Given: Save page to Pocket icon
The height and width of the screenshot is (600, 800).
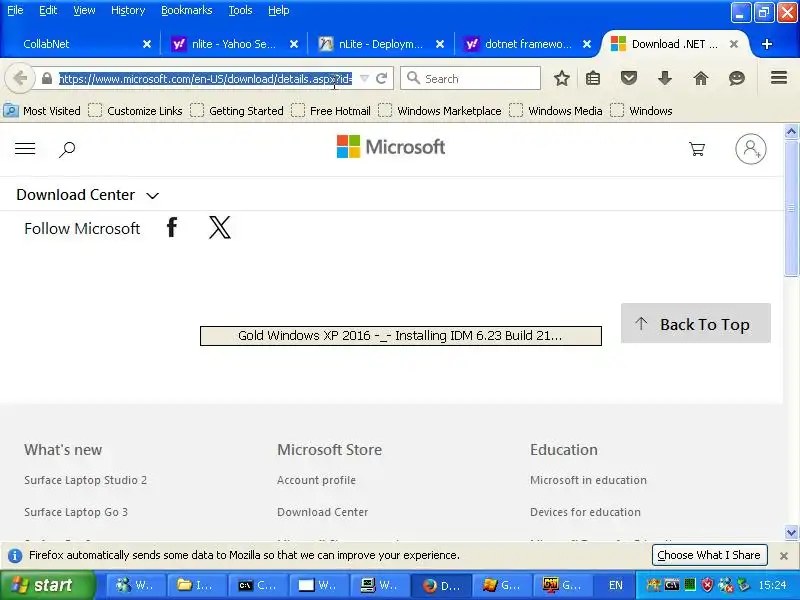Looking at the screenshot, I should (x=629, y=78).
